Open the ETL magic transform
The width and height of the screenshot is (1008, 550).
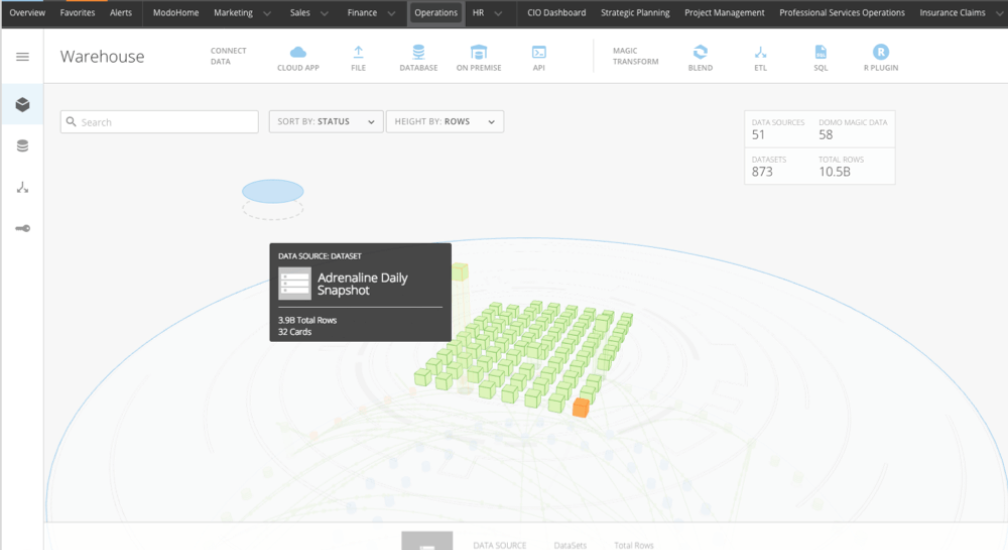[760, 52]
